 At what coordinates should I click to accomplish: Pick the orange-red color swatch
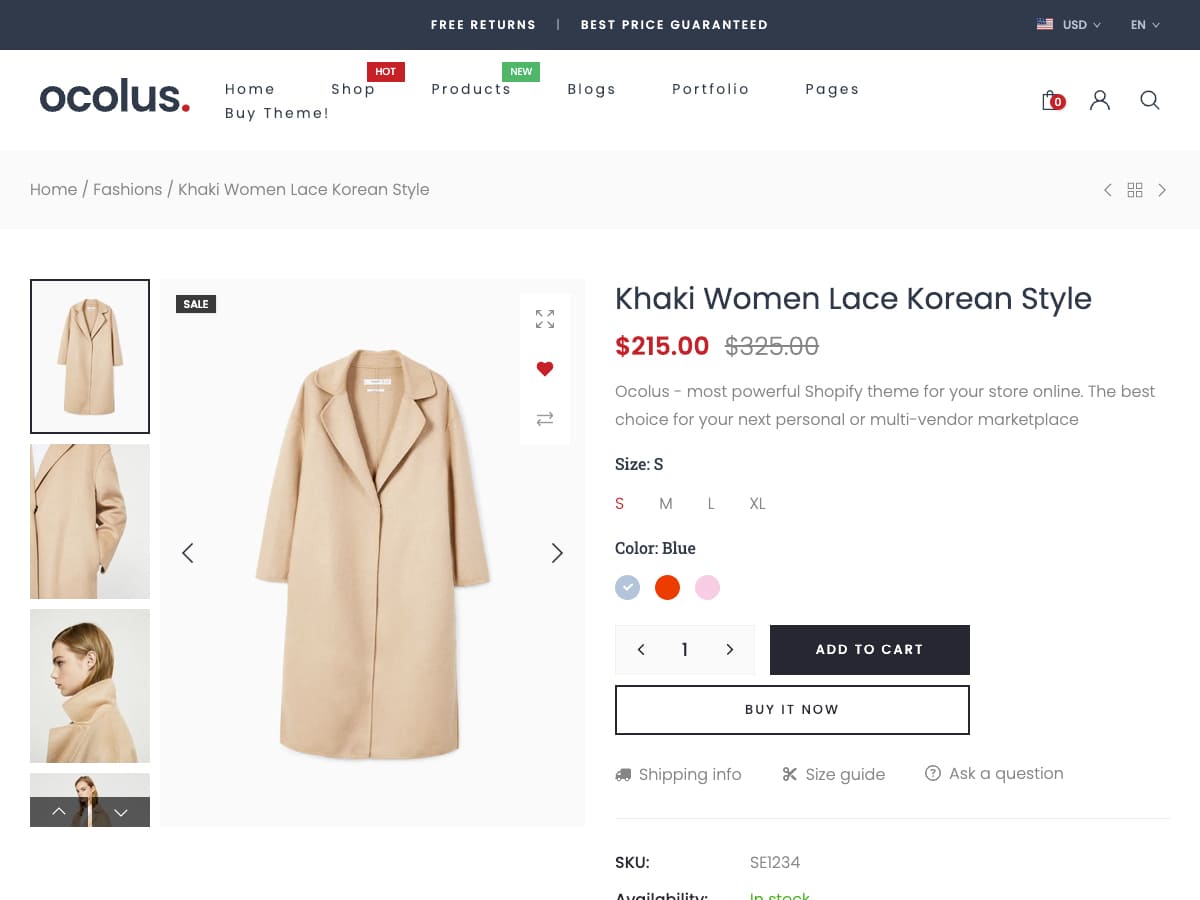click(x=667, y=587)
